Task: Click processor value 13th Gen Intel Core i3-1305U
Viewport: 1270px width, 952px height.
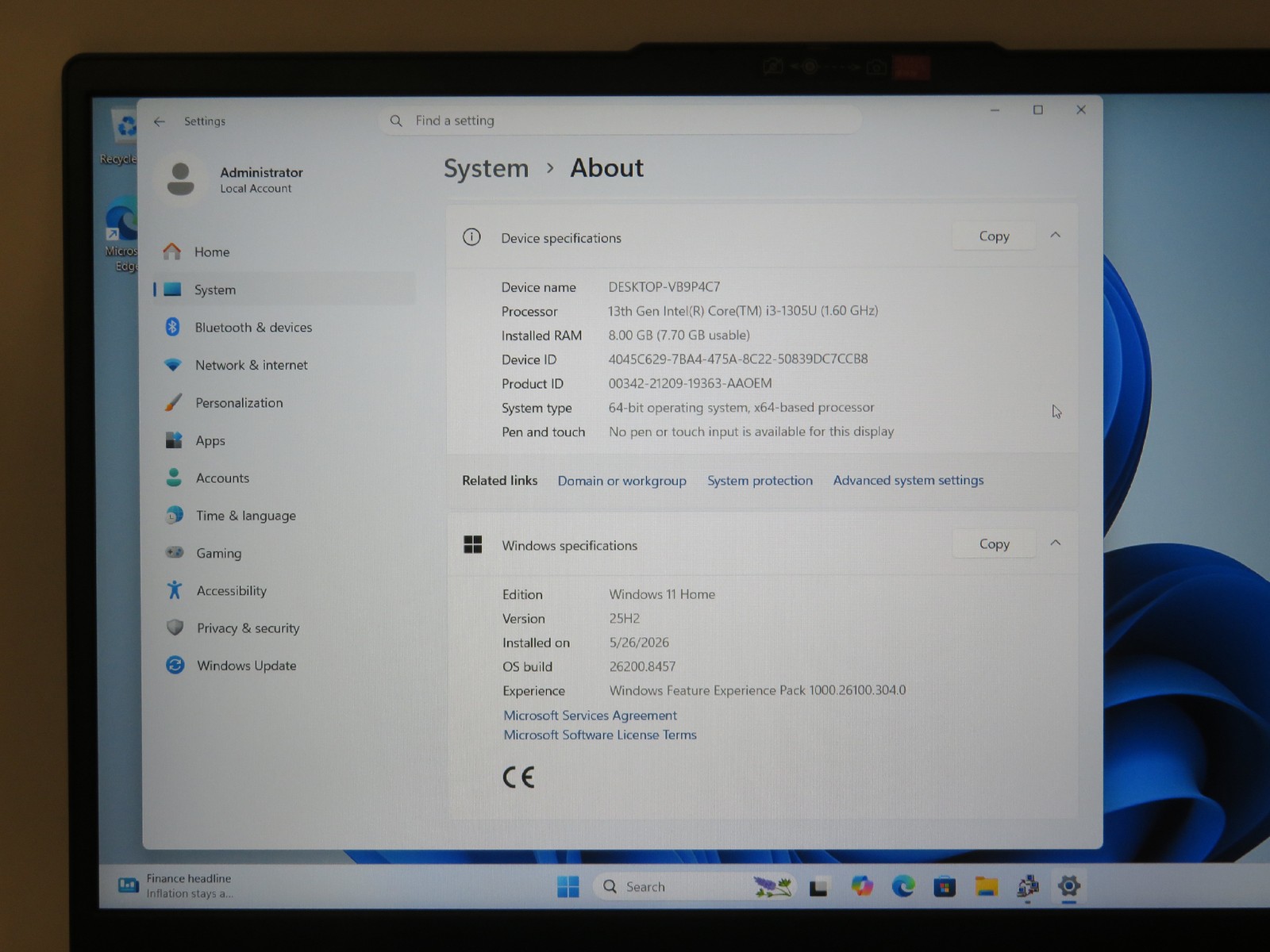Action: (x=743, y=310)
